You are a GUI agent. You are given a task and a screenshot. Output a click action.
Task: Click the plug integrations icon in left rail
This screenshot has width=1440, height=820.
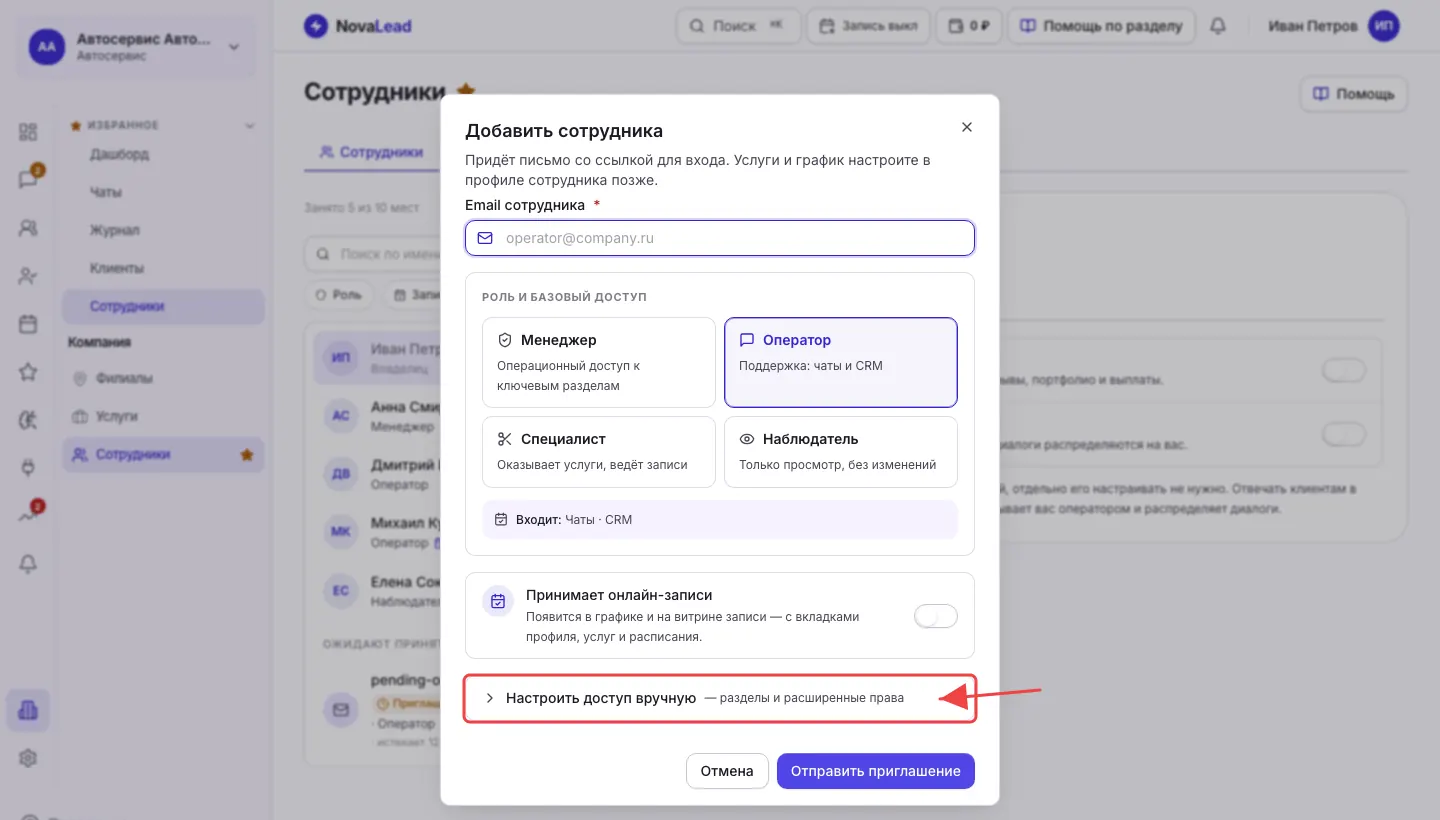[x=28, y=467]
